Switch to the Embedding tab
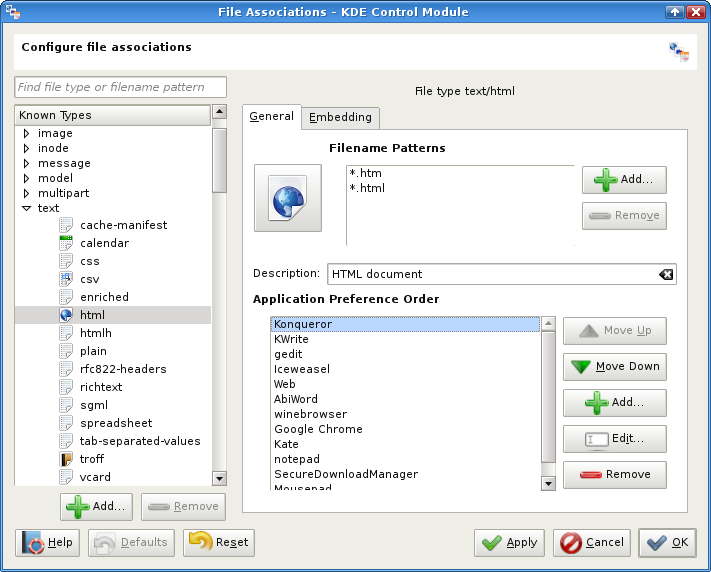The image size is (711, 572). click(340, 117)
